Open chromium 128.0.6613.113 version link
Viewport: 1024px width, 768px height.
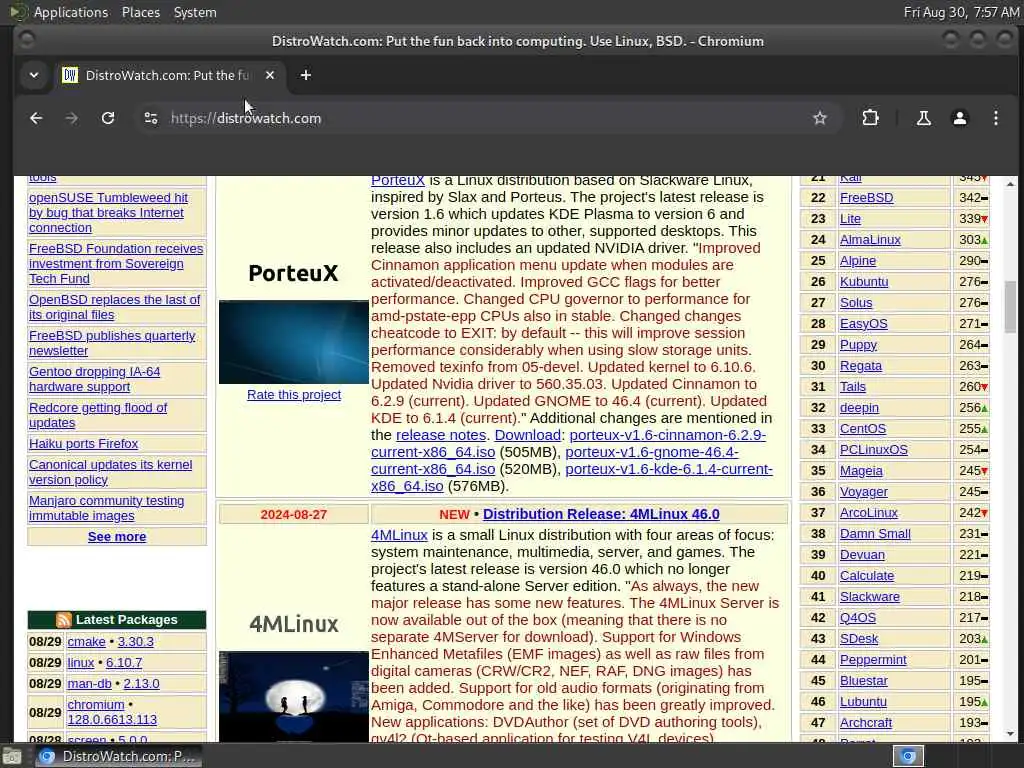(x=112, y=720)
